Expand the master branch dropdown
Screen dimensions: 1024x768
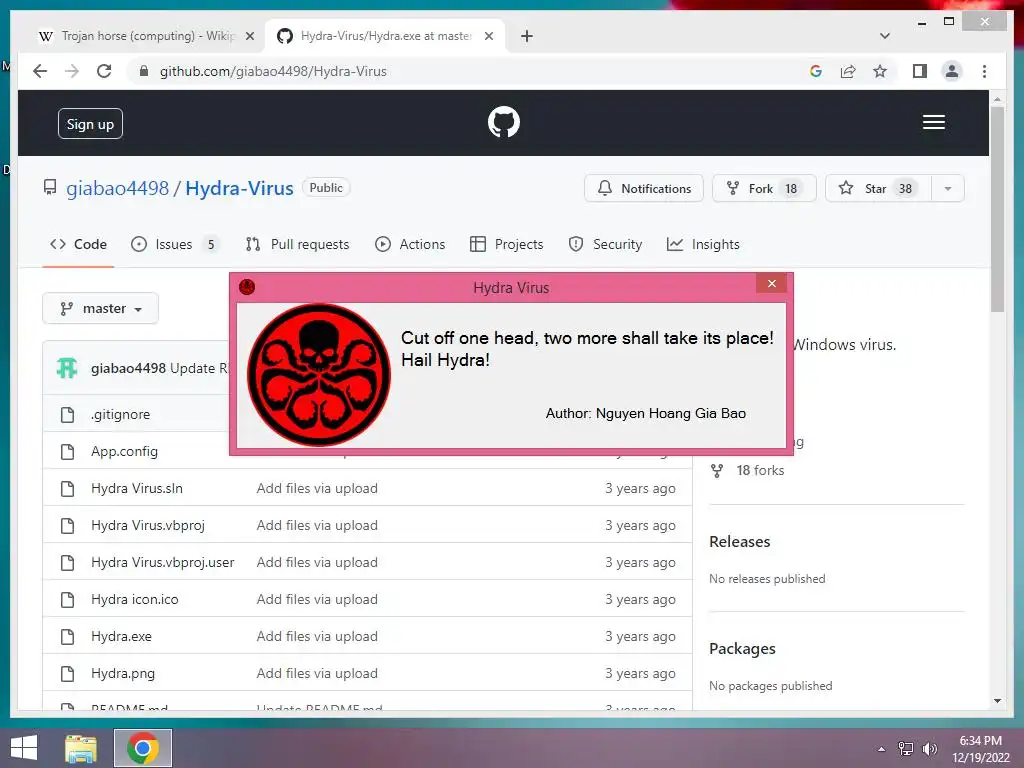101,308
